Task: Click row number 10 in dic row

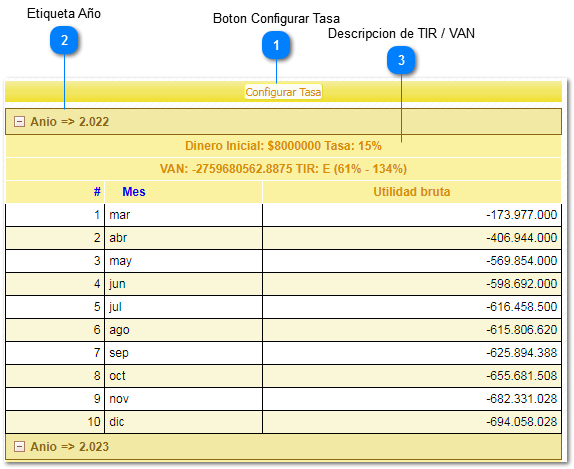Action: coord(94,422)
